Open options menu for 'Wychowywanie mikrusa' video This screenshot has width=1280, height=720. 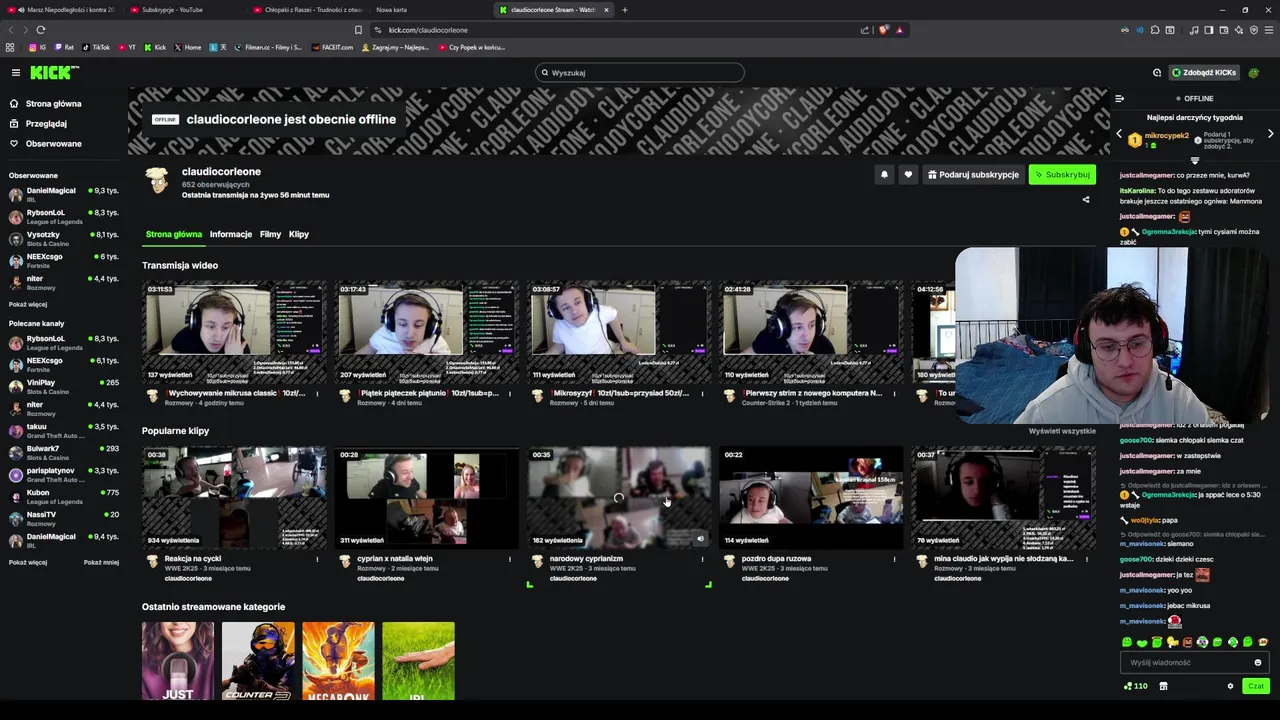[318, 394]
